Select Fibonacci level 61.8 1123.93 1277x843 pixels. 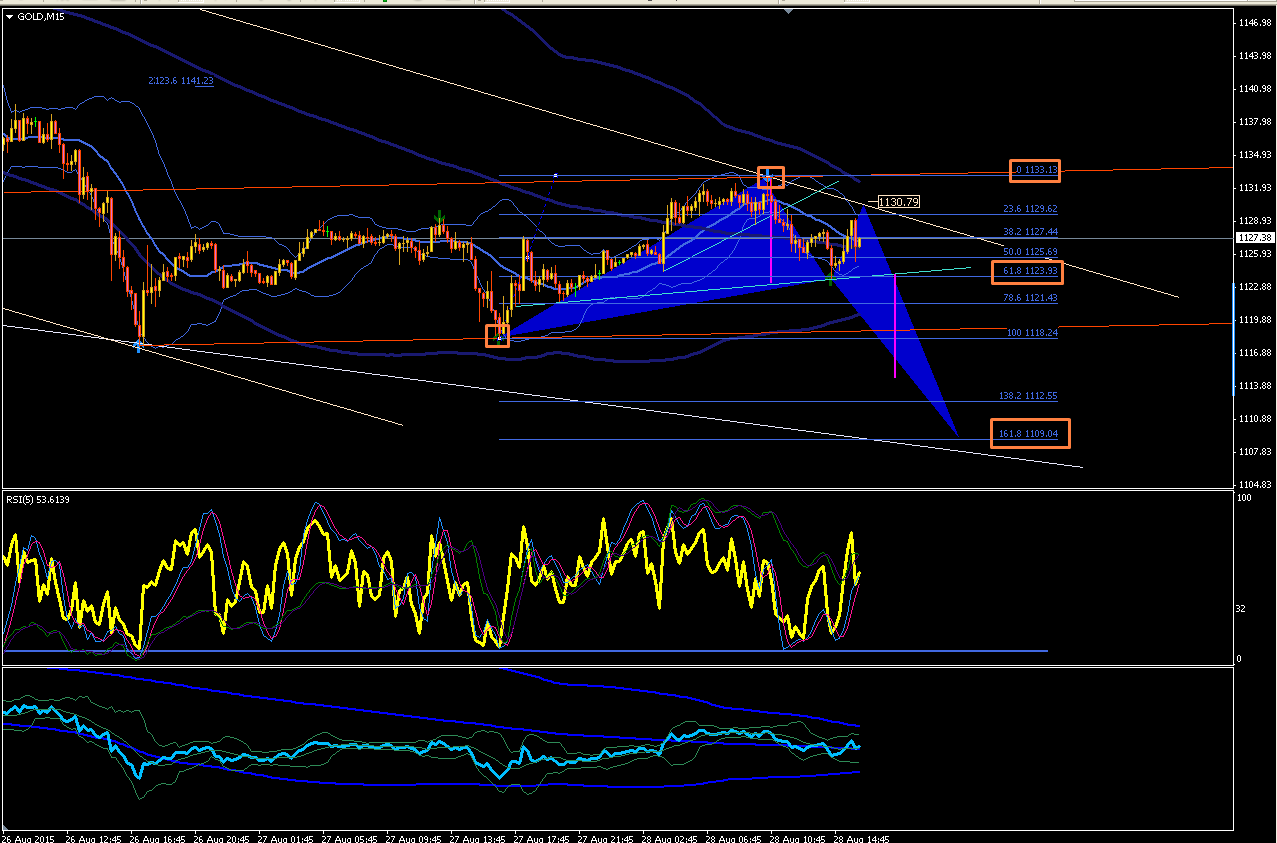(x=1030, y=271)
